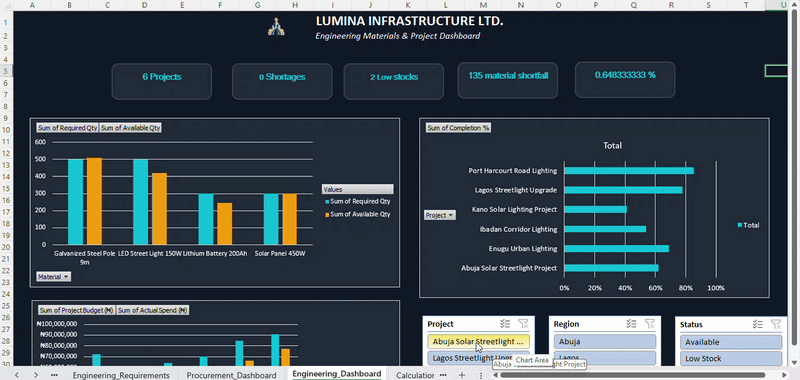The image size is (800, 380).
Task: Click the Sum of Required Qty field button
Action: (67, 128)
